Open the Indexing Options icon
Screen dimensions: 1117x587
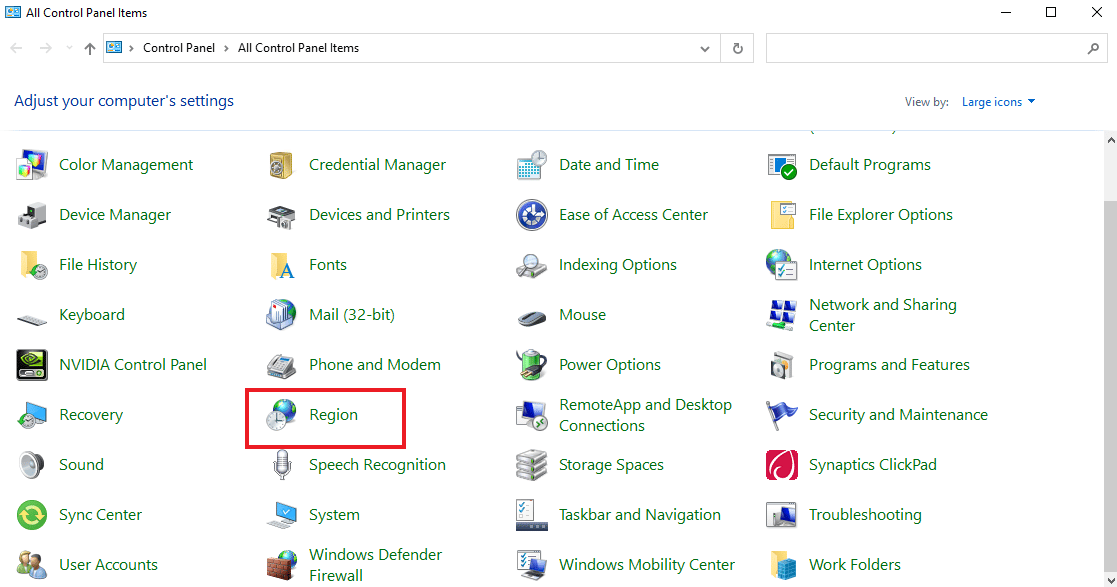[531, 265]
